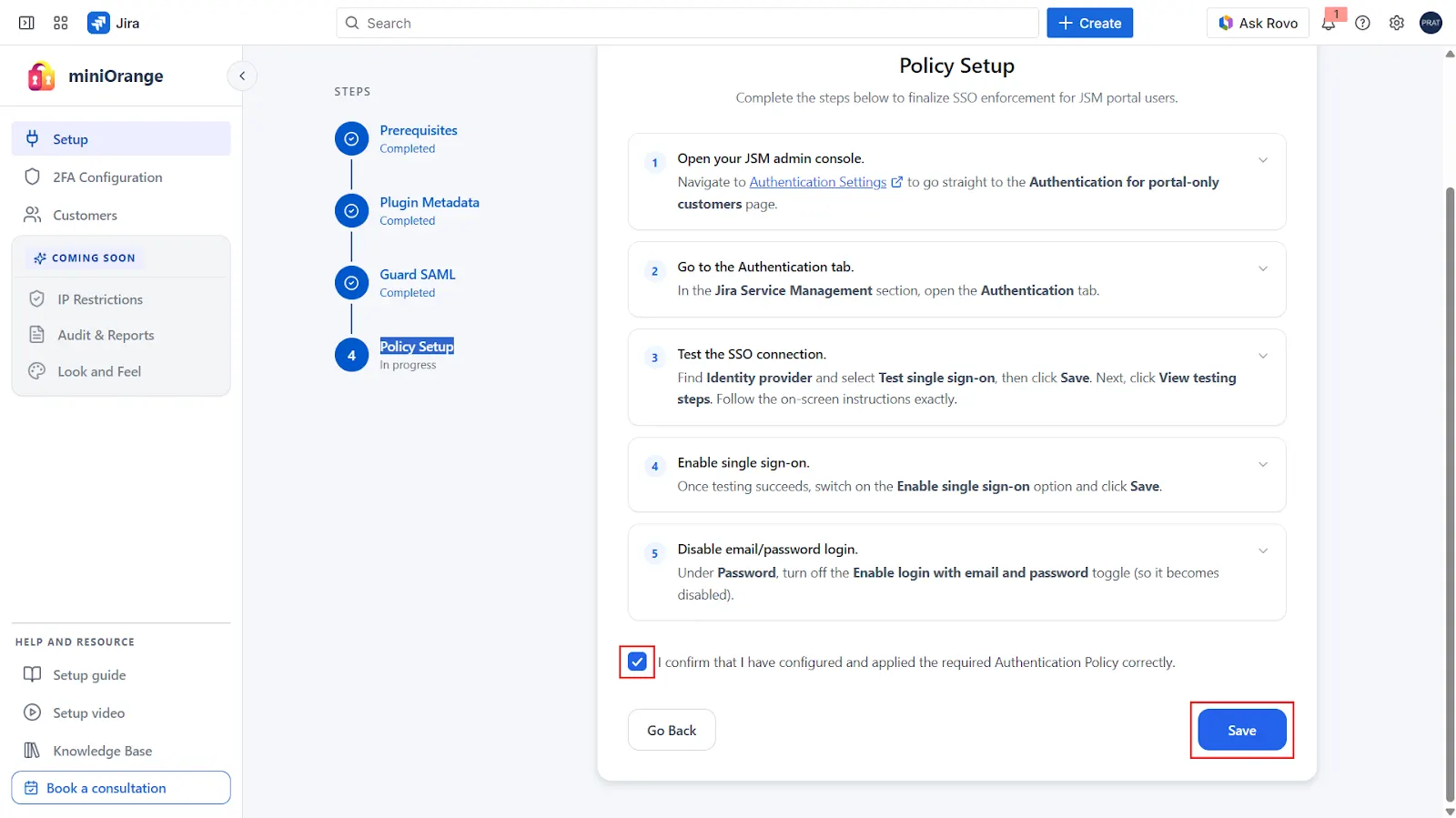
Task: Click the scrollbar up arrow
Action: pyautogui.click(x=1450, y=54)
